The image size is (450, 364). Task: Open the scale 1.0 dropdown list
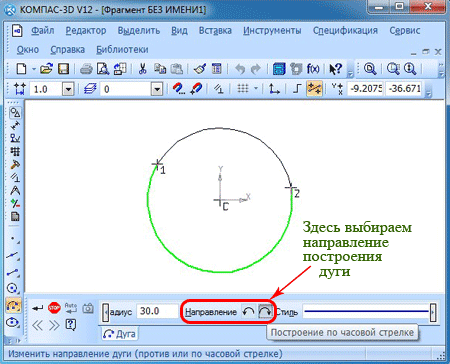pos(68,89)
